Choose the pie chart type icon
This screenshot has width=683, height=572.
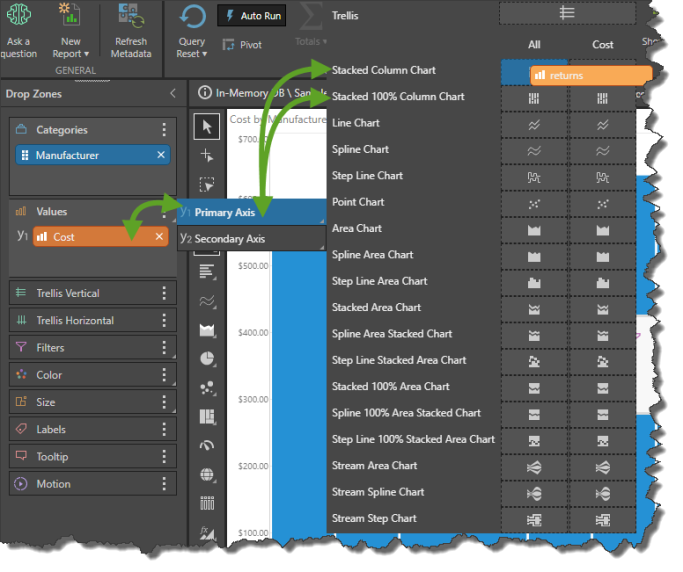pyautogui.click(x=207, y=358)
